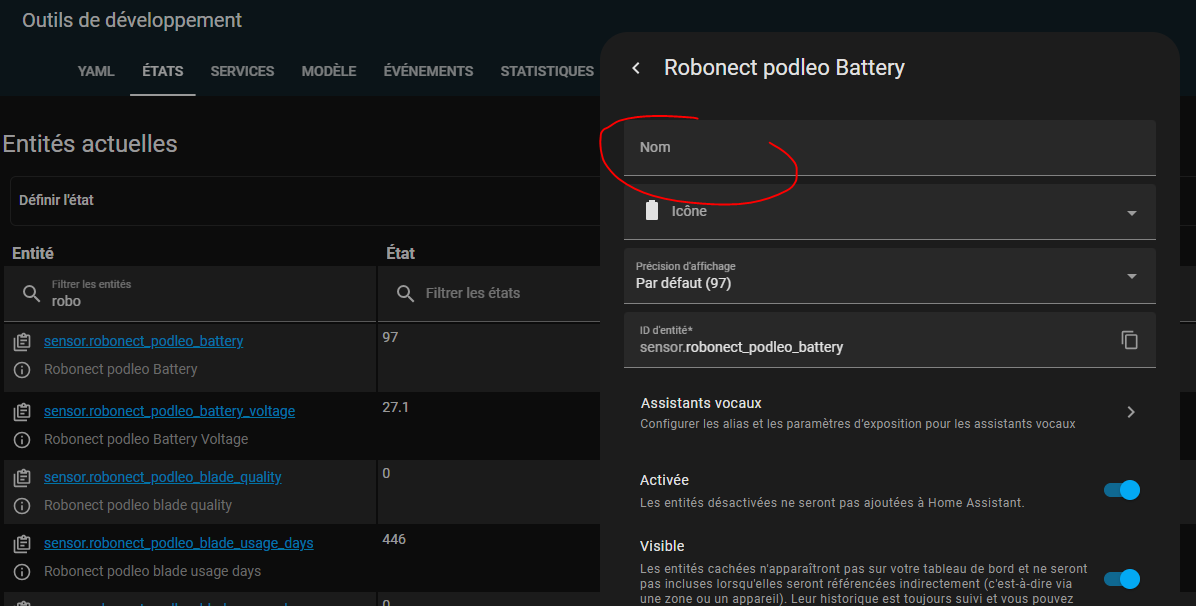Click the Nom input field
Viewport: 1196px width, 606px height.
point(889,148)
